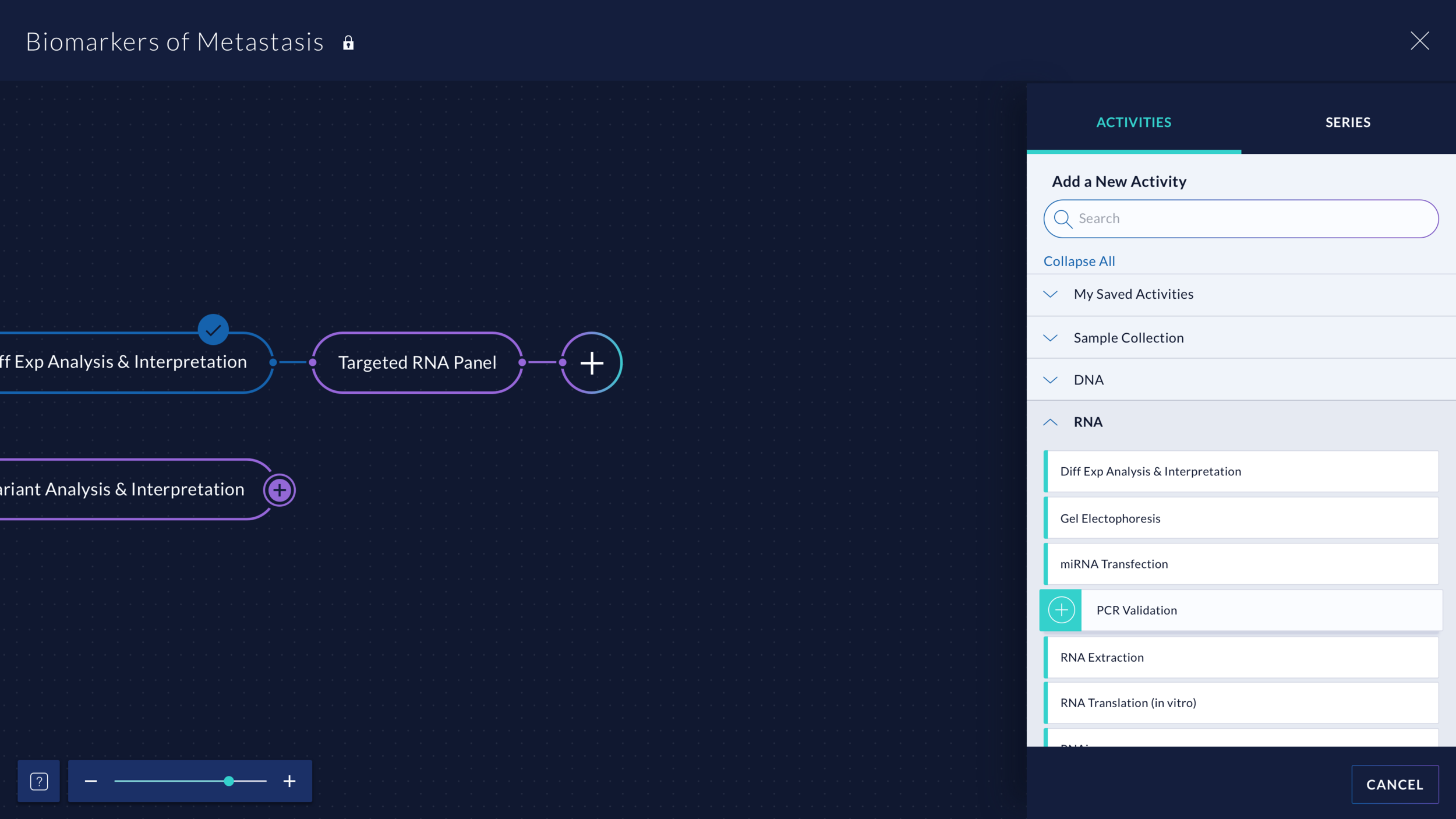
Task: Expand the Sample Collection category
Action: [x=1051, y=338]
